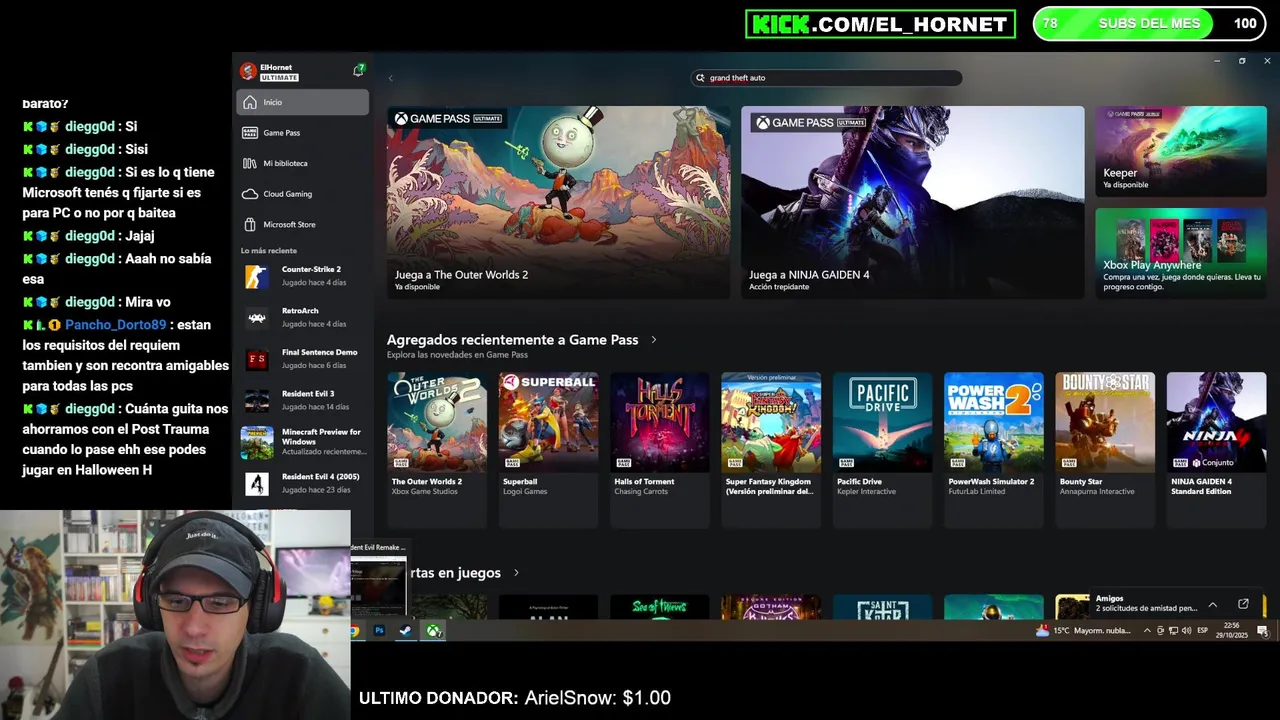The image size is (1280, 720).
Task: Click 'Xbox Game Studios' publisher text
Action: [426, 492]
